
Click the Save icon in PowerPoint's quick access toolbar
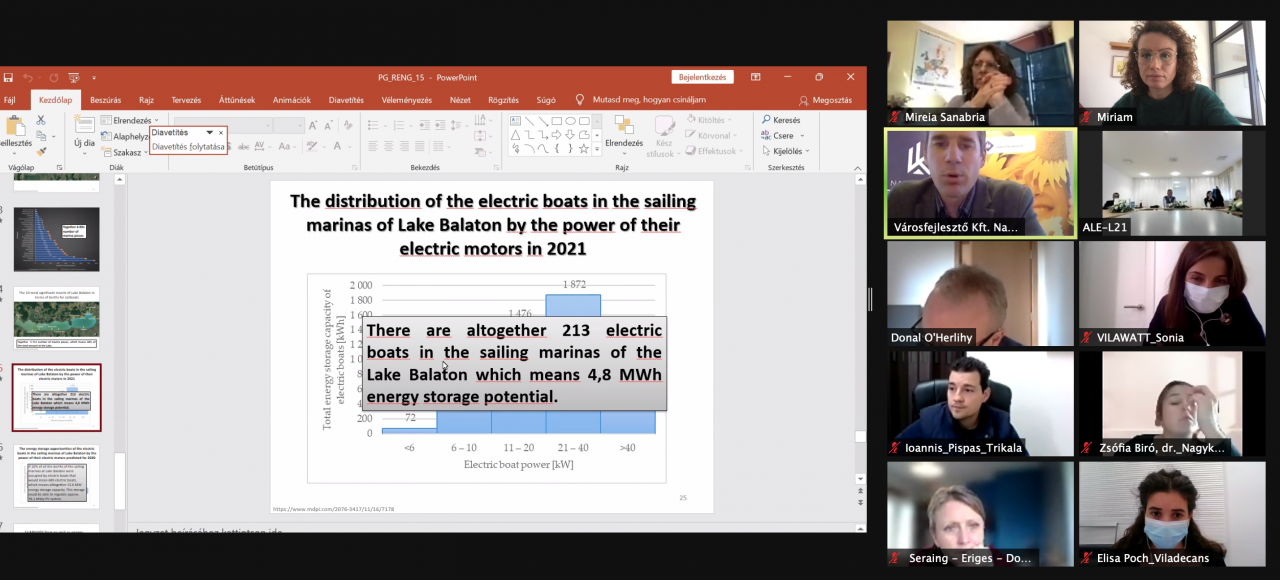[x=8, y=77]
